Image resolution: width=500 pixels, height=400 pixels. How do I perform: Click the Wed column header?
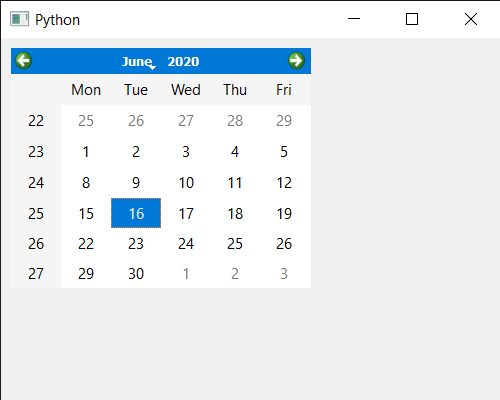pyautogui.click(x=186, y=90)
